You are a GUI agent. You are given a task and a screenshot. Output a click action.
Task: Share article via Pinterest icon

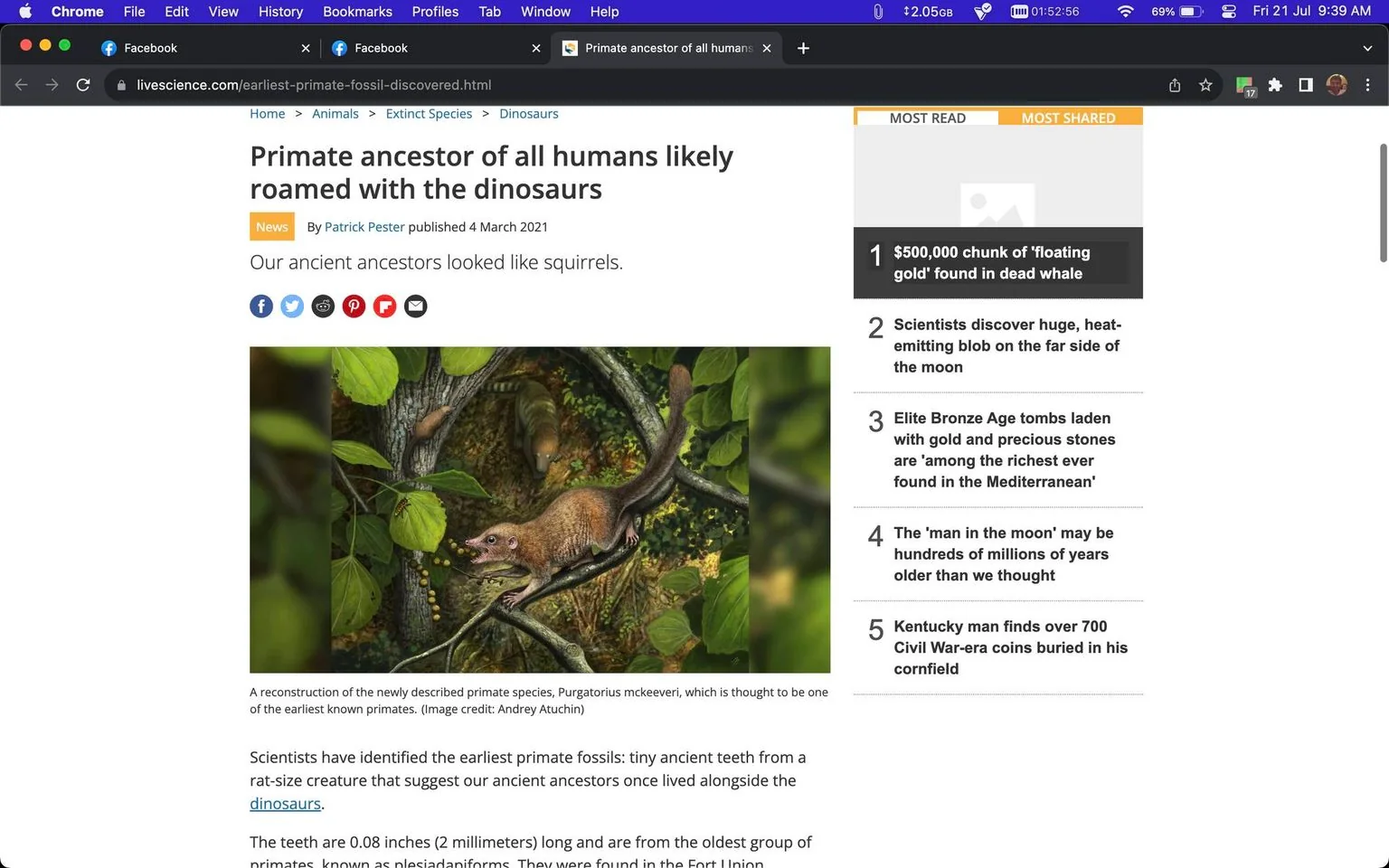(x=354, y=307)
